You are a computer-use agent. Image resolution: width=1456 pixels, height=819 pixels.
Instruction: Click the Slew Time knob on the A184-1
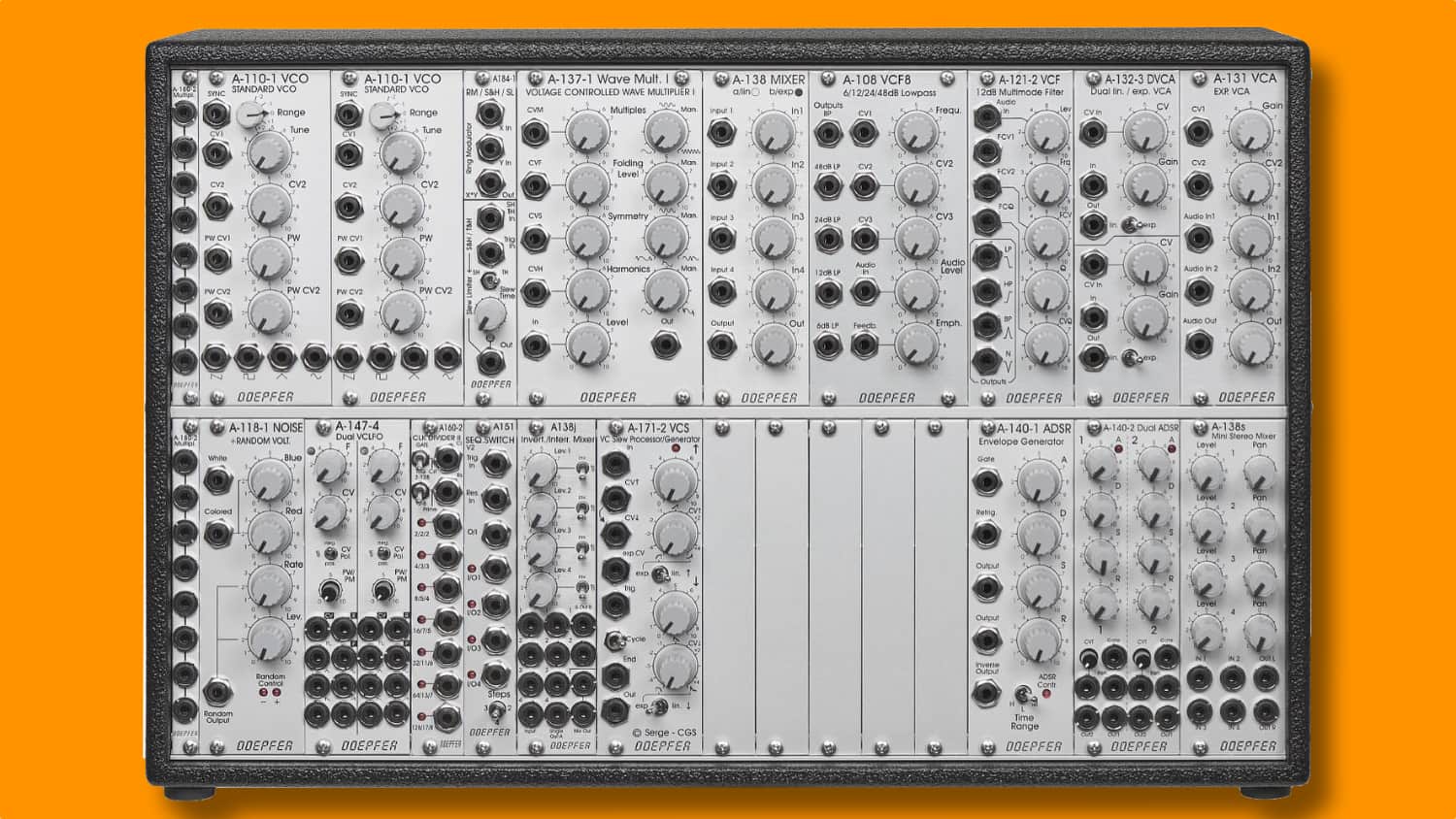[490, 312]
